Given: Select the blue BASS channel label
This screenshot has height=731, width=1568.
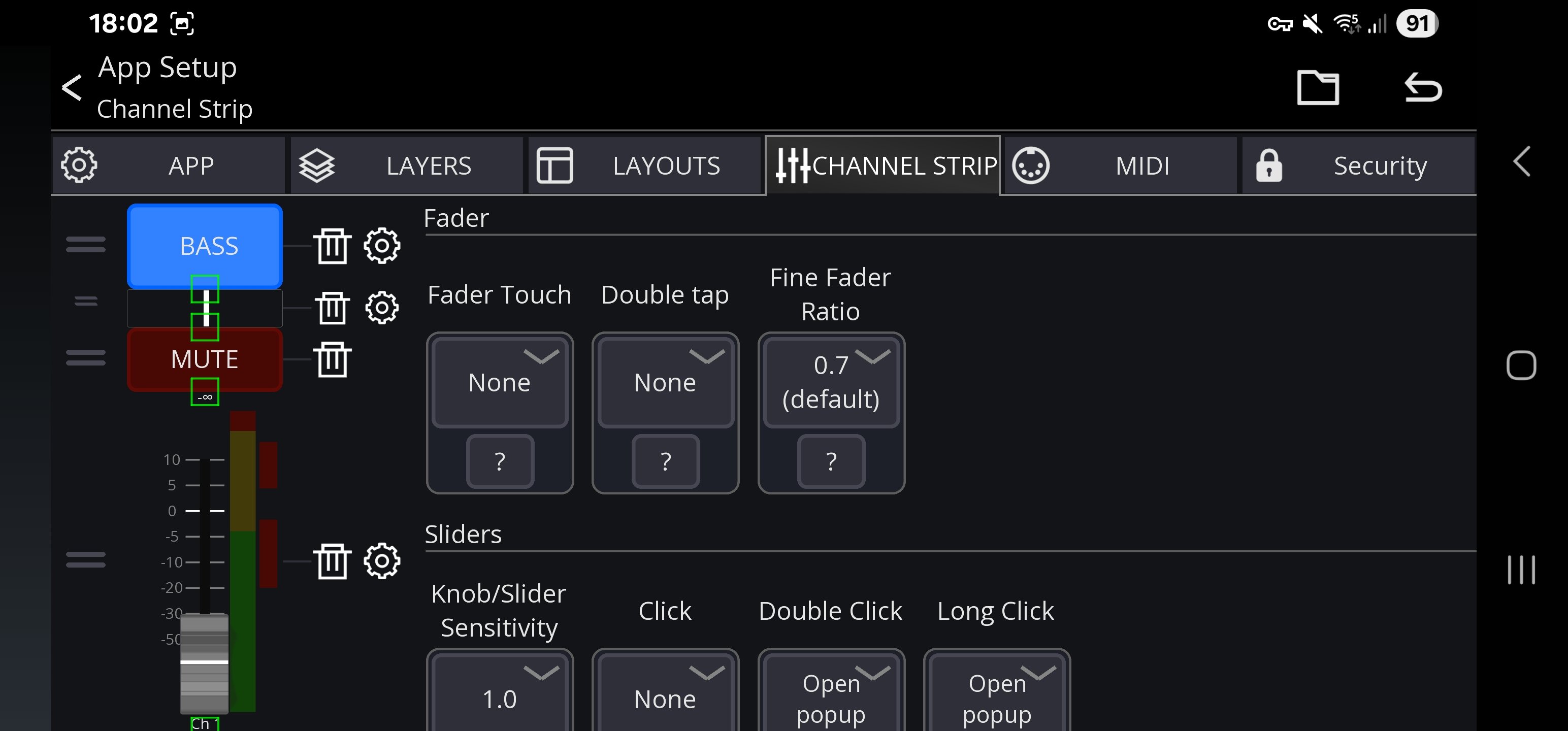Looking at the screenshot, I should click(x=205, y=246).
